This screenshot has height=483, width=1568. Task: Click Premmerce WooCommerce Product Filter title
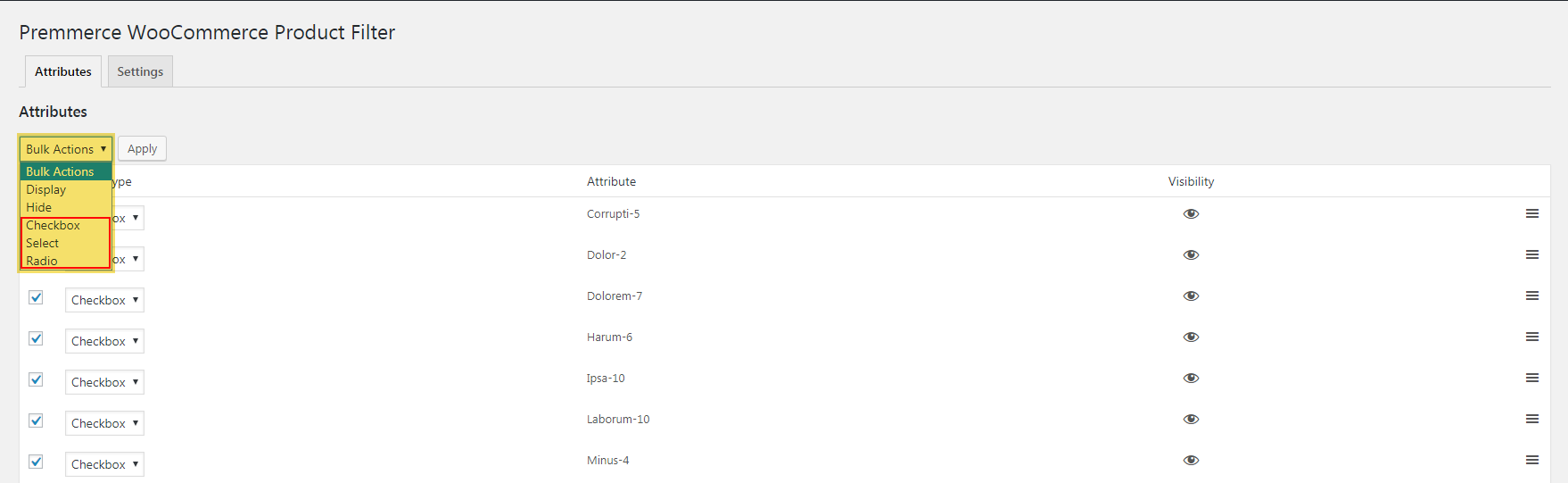click(207, 32)
